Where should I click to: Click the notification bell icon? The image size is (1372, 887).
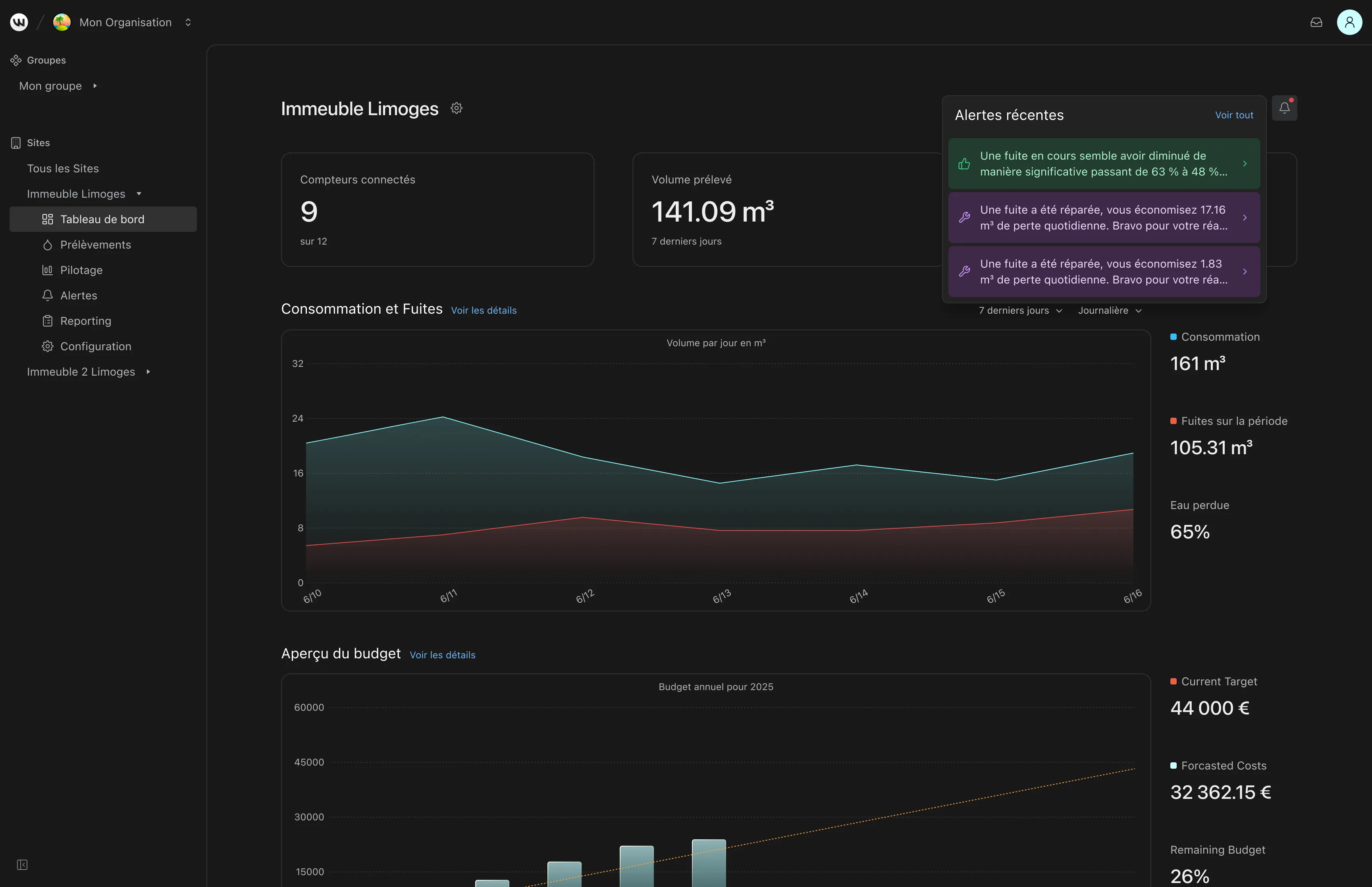click(x=1284, y=108)
